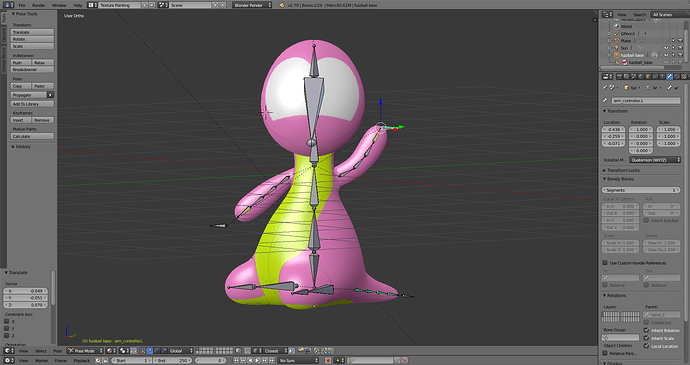Image resolution: width=690 pixels, height=365 pixels.
Task: Click the Sun lamp icon in outliner
Action: [x=617, y=48]
